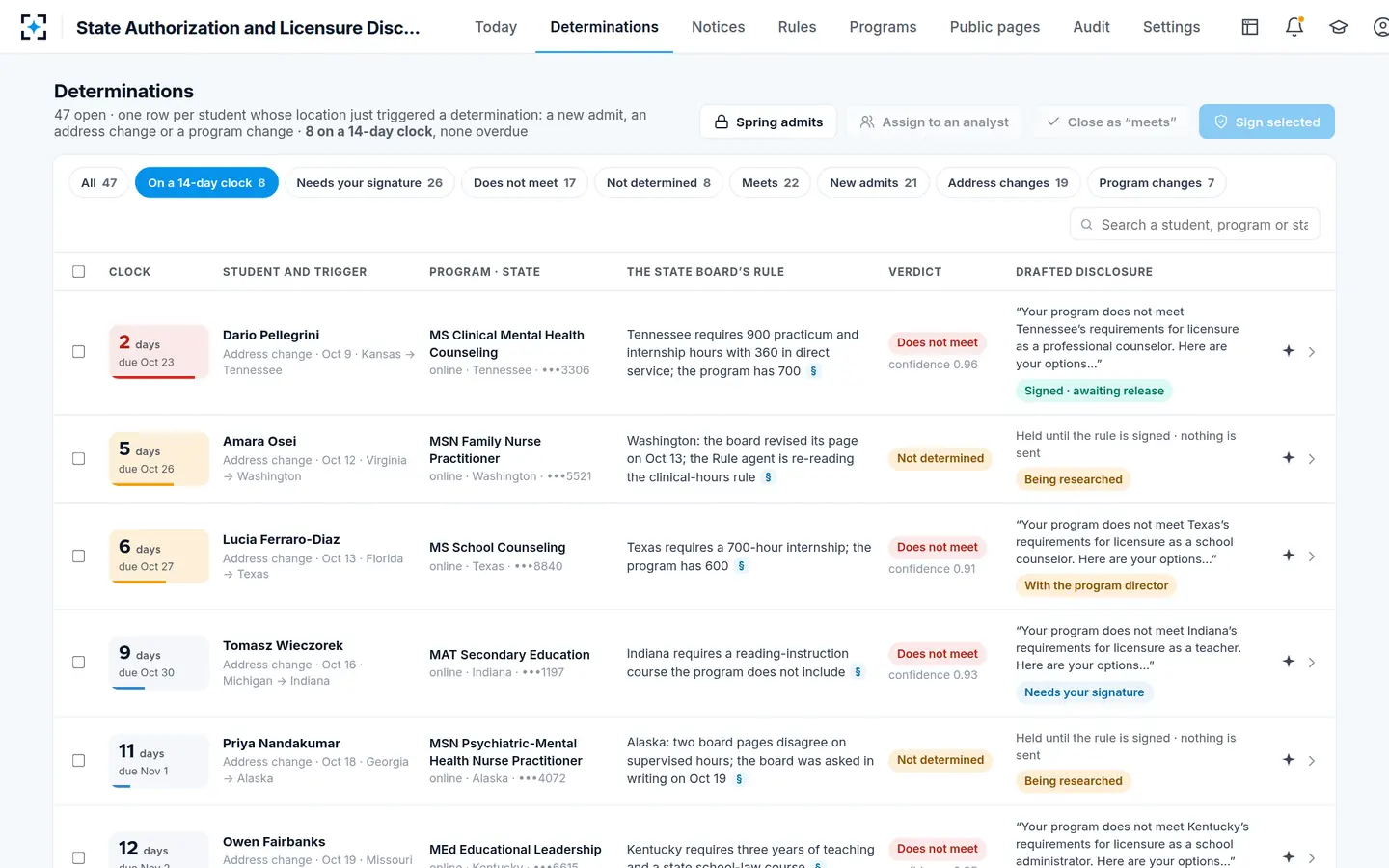Image resolution: width=1389 pixels, height=868 pixels.
Task: Focus the student, program or state search field
Action: [x=1195, y=225]
